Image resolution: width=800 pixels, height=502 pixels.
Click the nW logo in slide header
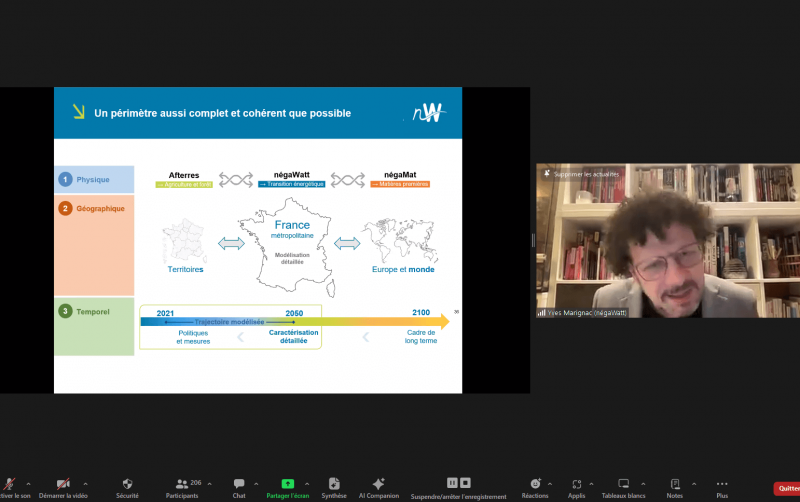pos(429,113)
